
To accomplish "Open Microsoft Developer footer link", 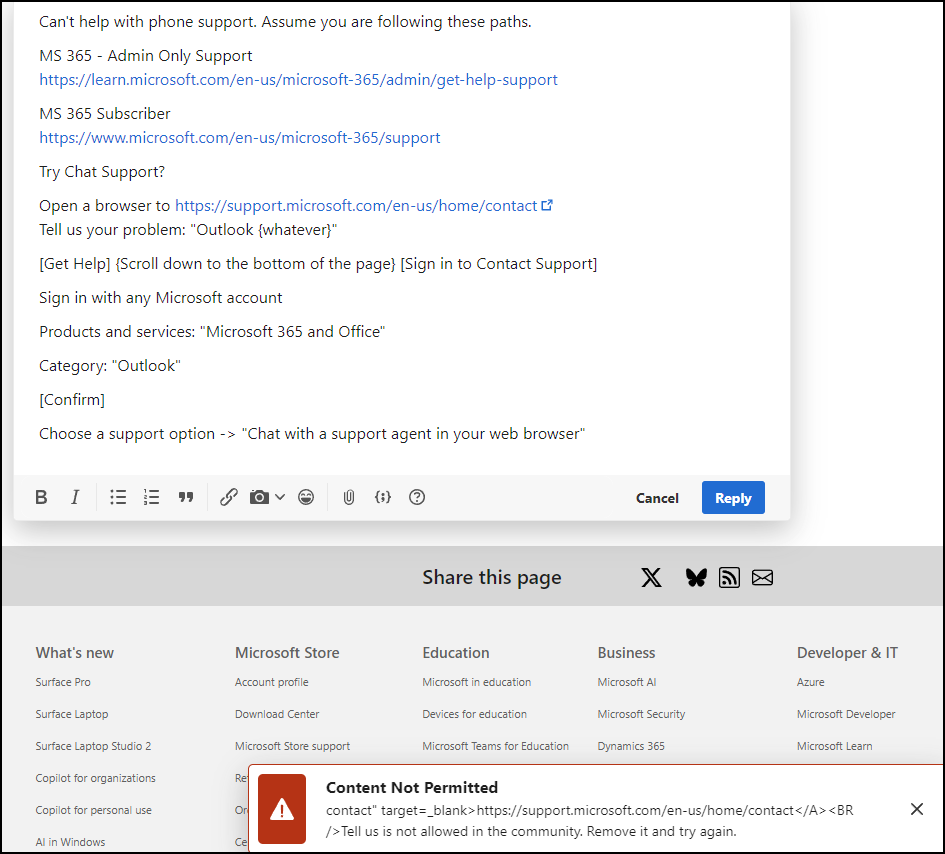I will click(x=846, y=714).
